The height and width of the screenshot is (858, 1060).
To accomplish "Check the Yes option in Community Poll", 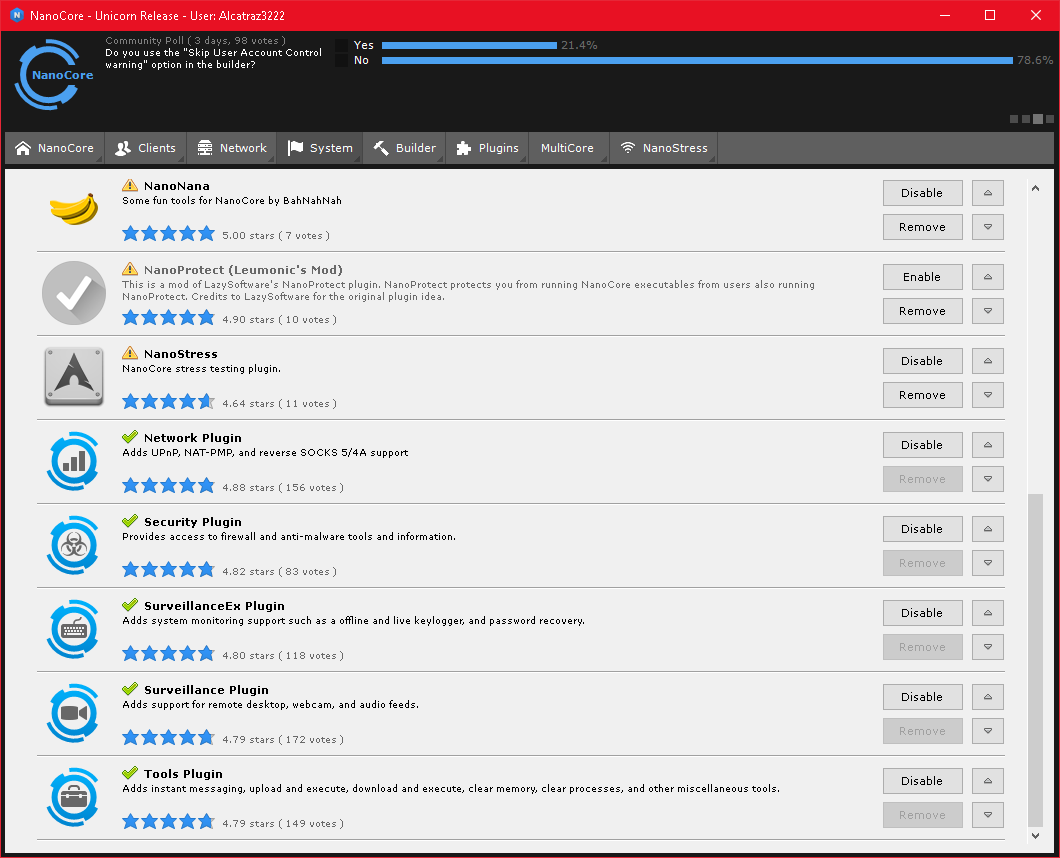I will point(342,46).
